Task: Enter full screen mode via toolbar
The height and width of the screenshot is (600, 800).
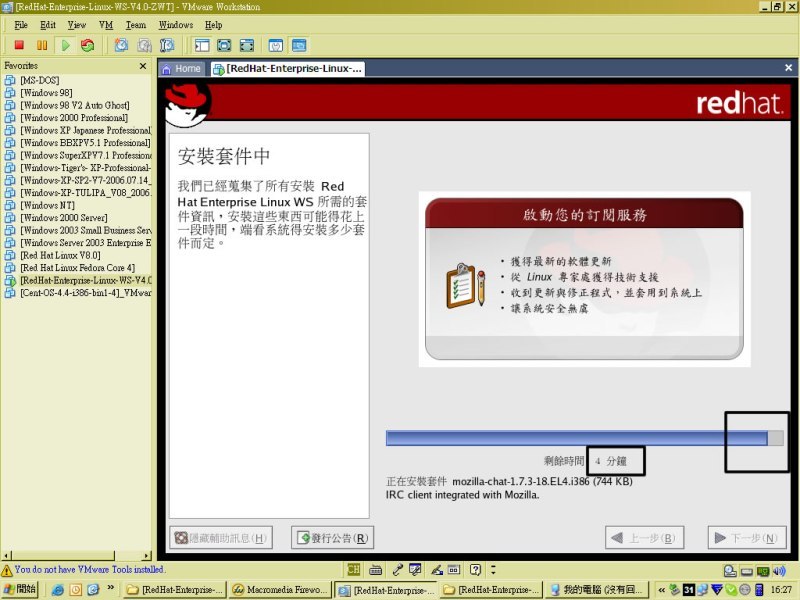Action: [x=246, y=45]
